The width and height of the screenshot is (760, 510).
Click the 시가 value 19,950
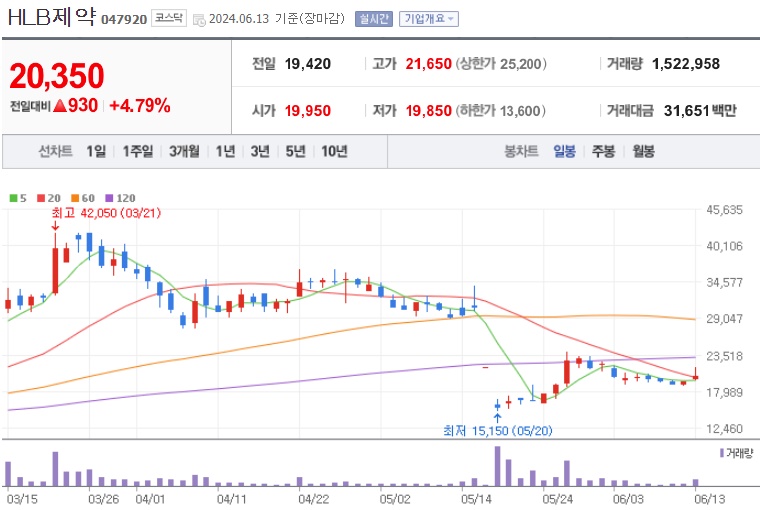click(308, 111)
